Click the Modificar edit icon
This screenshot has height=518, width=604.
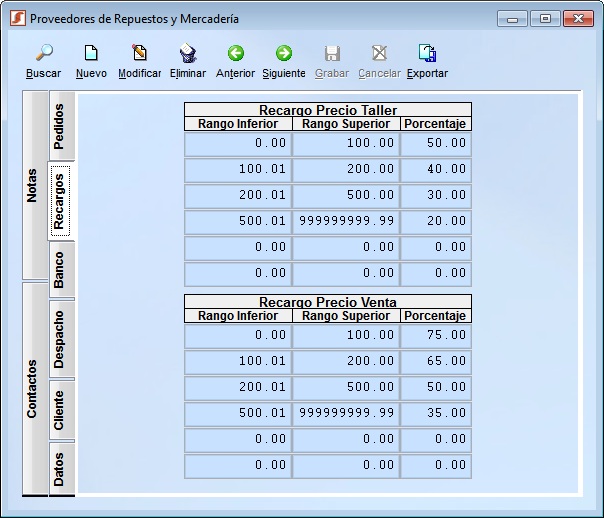point(139,53)
